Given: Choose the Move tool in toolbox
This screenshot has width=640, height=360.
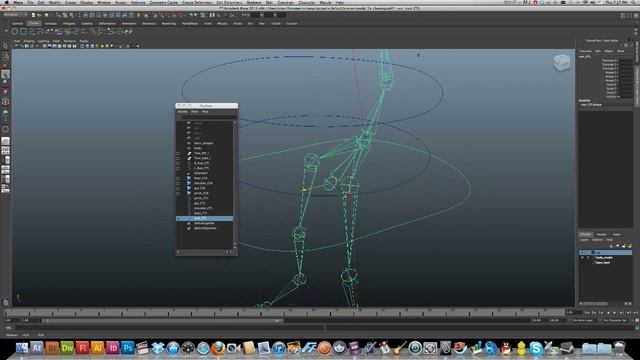Looking at the screenshot, I should (x=5, y=74).
